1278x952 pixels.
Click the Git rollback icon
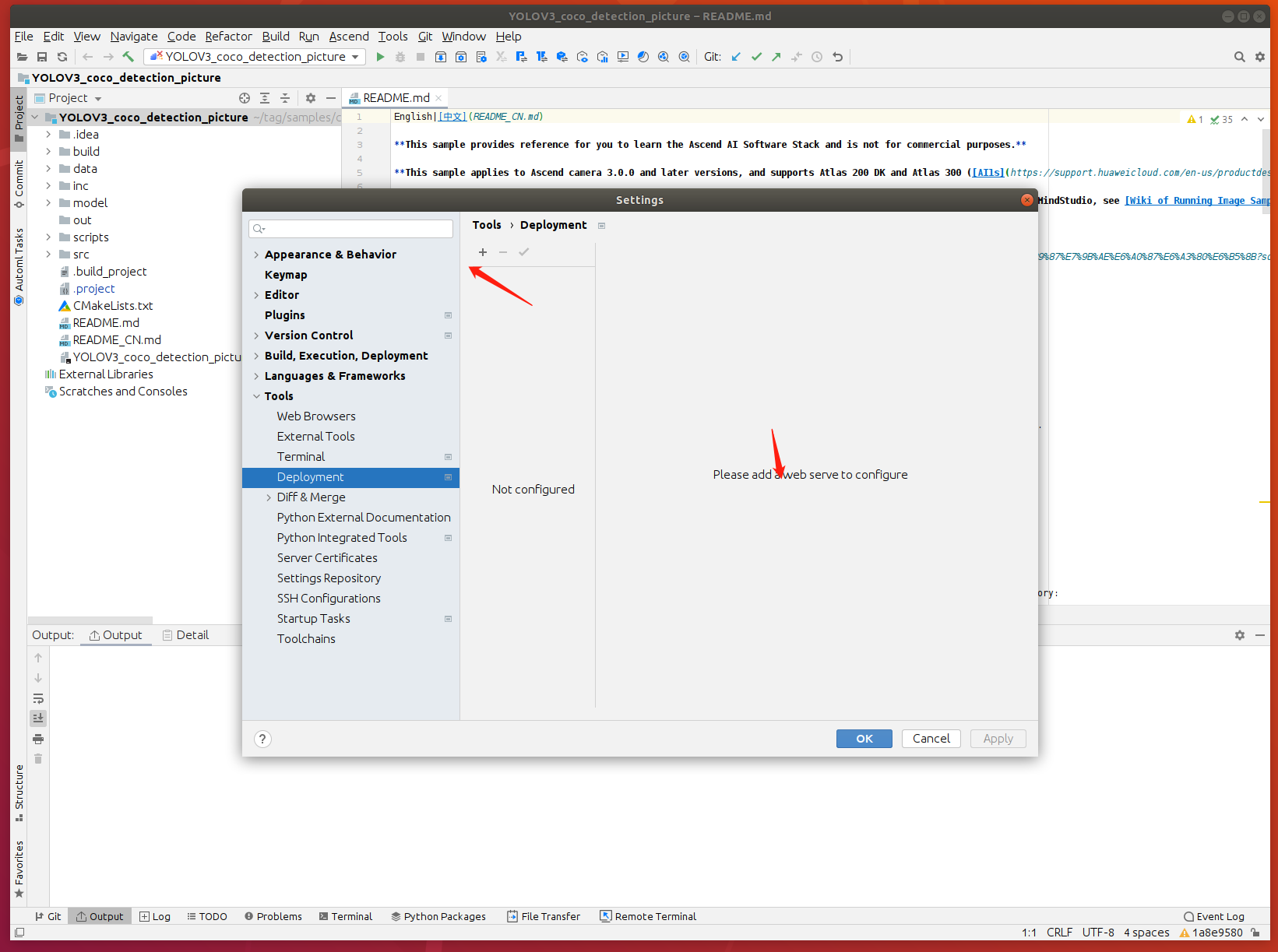point(837,57)
